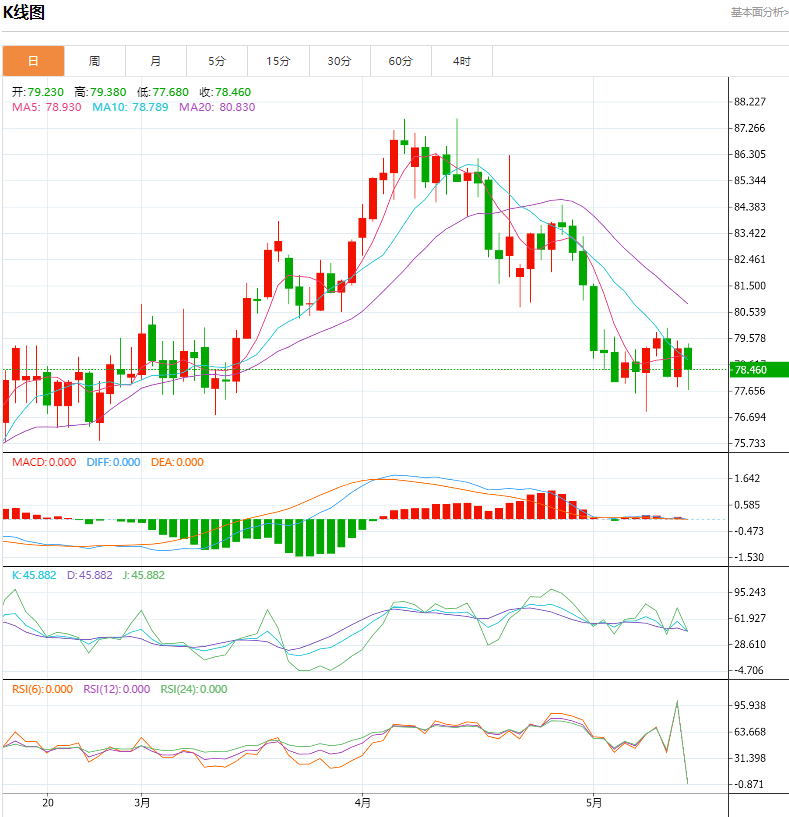Click the green 78.460 current price tag
The image size is (789, 817).
pyautogui.click(x=759, y=370)
